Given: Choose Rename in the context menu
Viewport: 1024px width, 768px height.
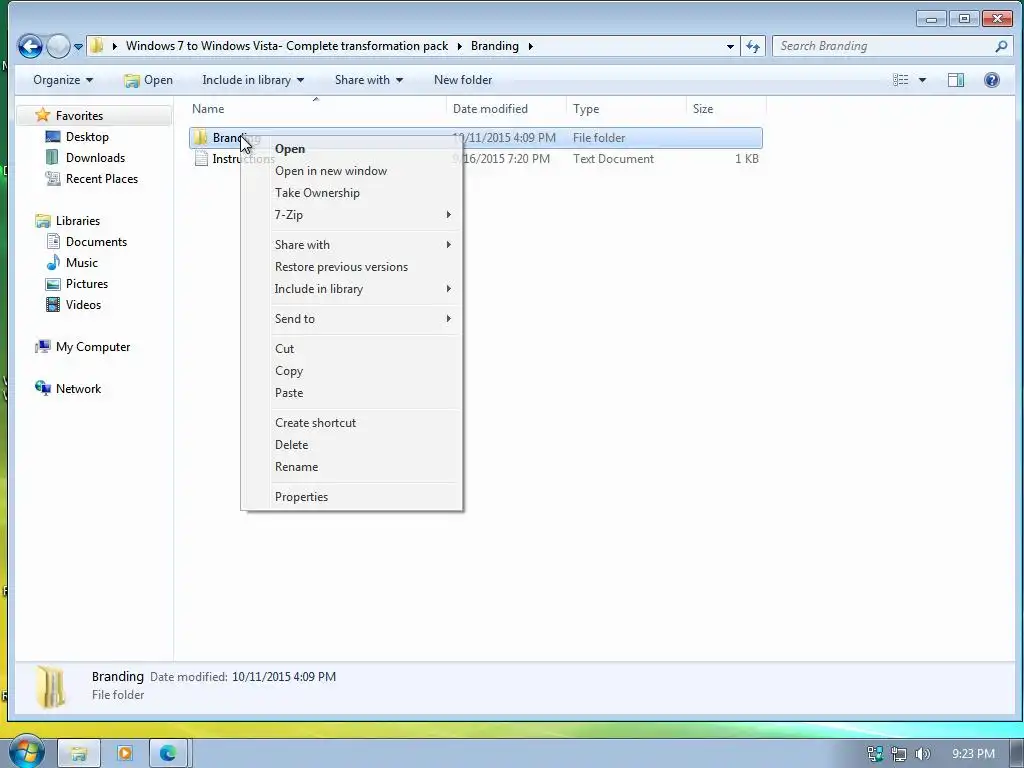Looking at the screenshot, I should (352, 467).
